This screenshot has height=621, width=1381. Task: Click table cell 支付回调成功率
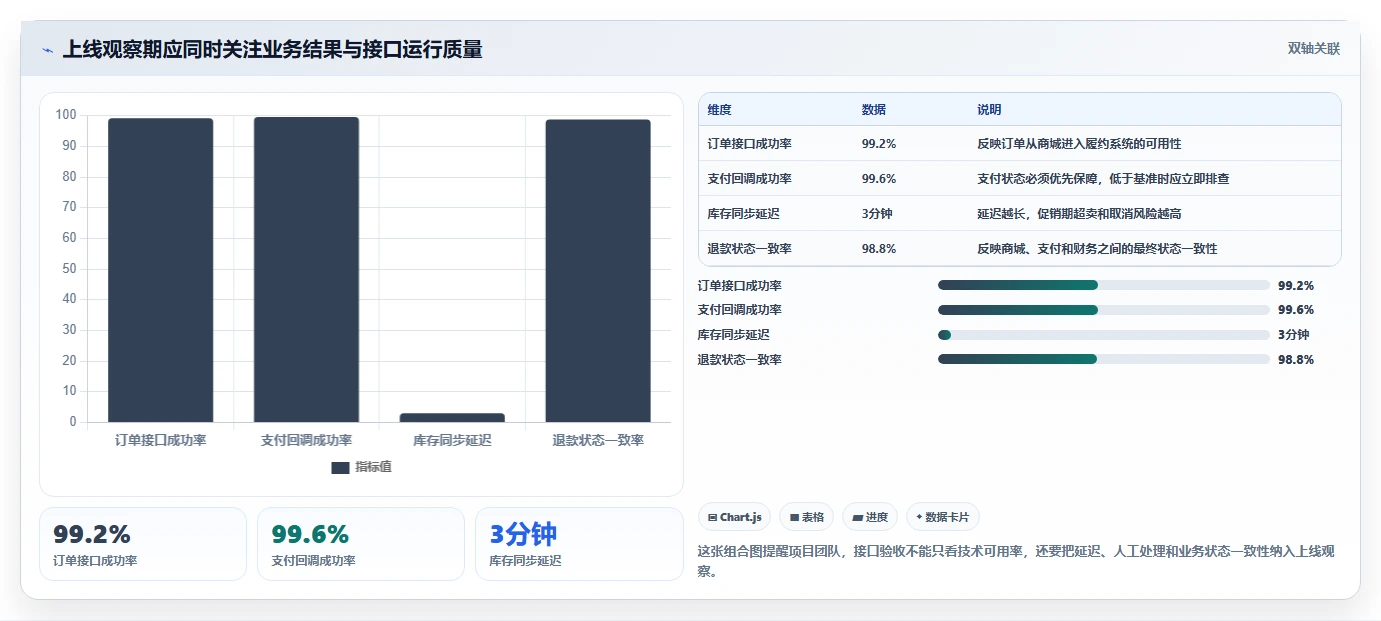click(749, 179)
